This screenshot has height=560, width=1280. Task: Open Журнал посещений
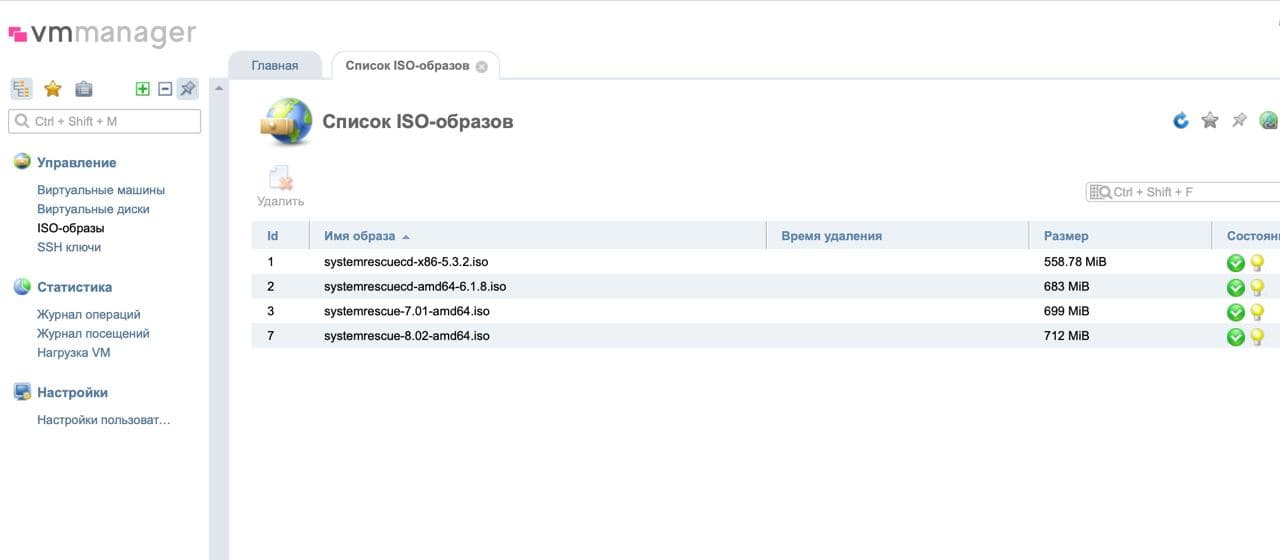[93, 333]
